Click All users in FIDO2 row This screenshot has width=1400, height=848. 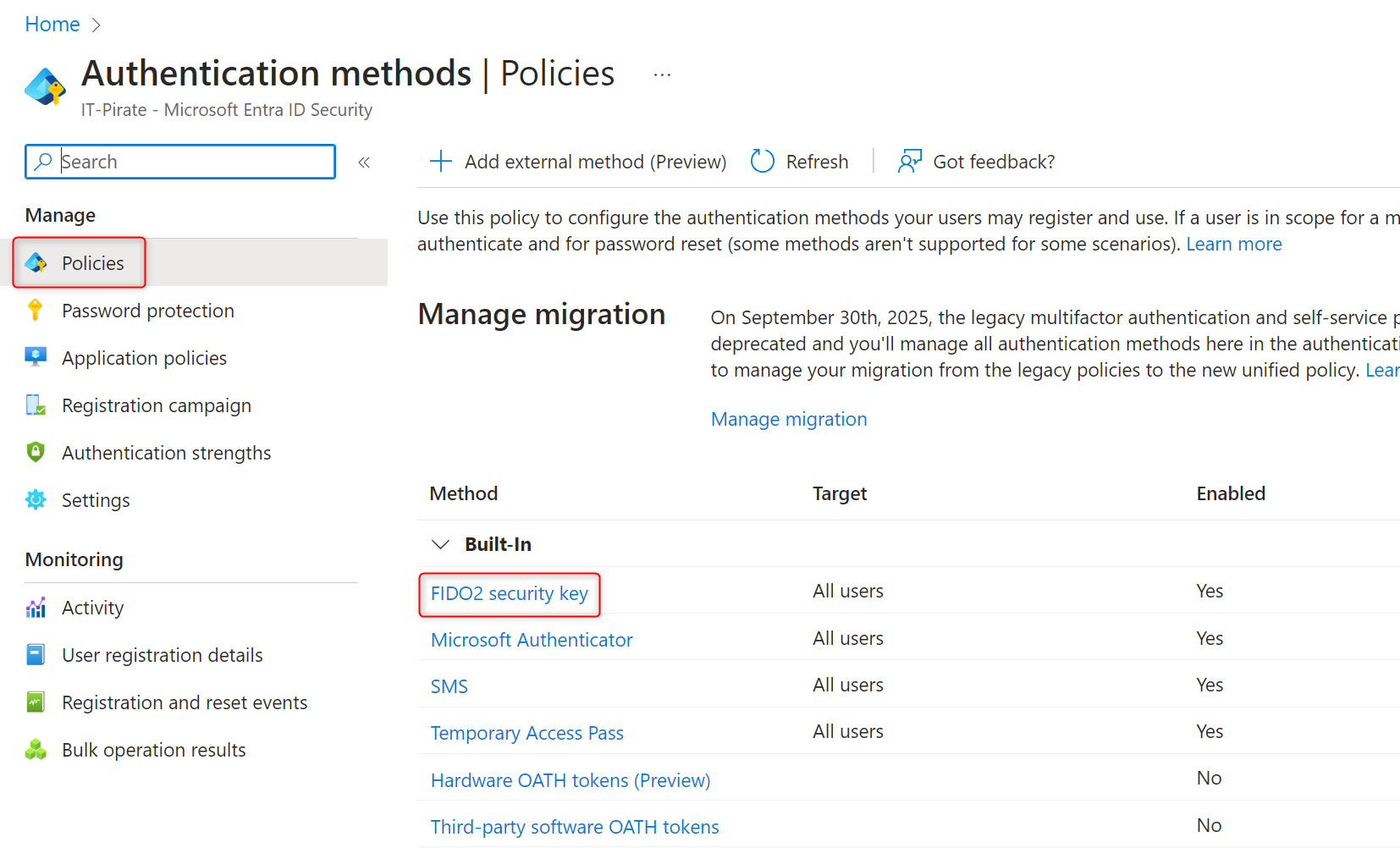(x=848, y=591)
